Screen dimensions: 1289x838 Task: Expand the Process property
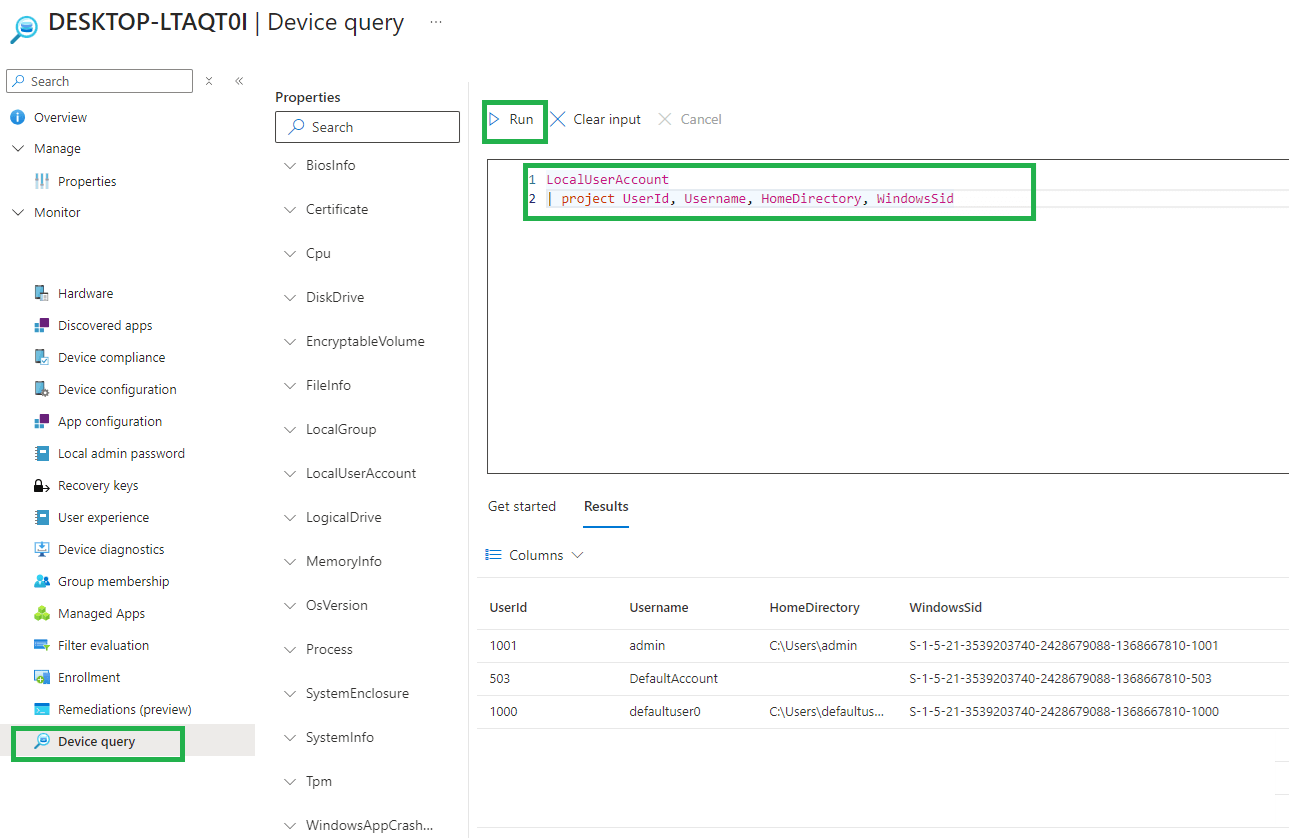[290, 649]
